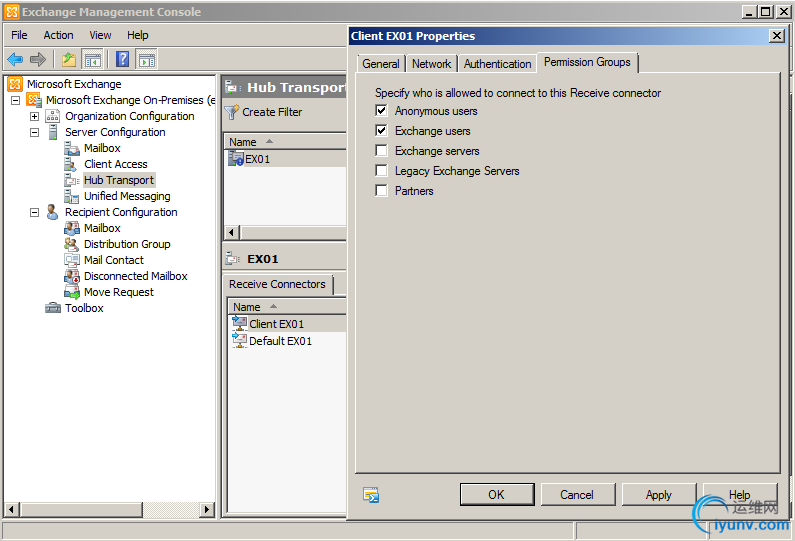This screenshot has width=795, height=541.
Task: Switch to the Authentication tab
Action: tap(497, 64)
